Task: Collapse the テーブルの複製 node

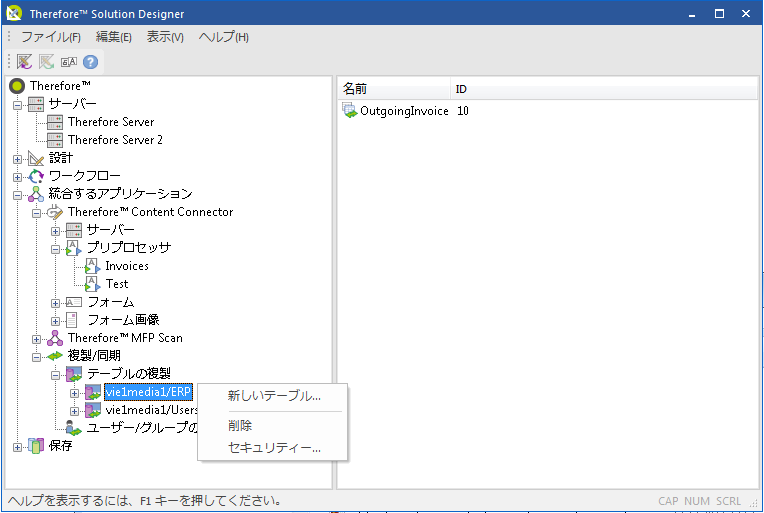Action: pos(56,375)
